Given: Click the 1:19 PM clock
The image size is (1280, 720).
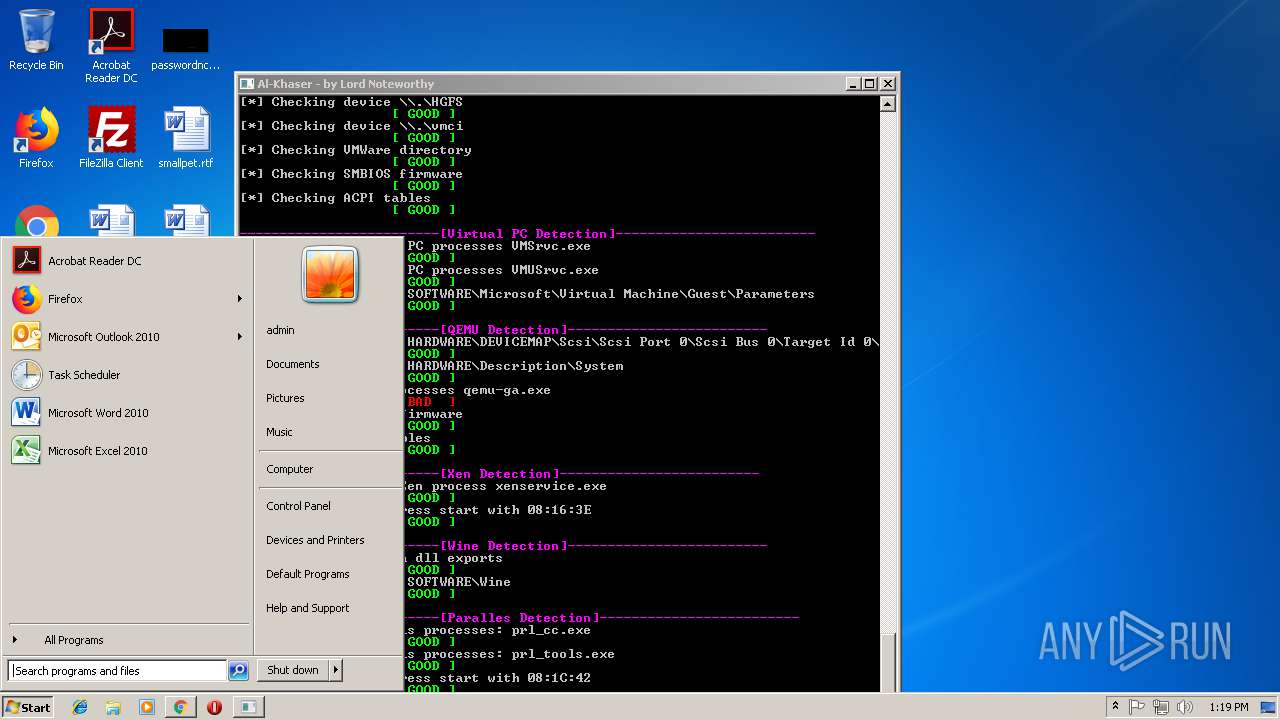Looking at the screenshot, I should [1229, 707].
